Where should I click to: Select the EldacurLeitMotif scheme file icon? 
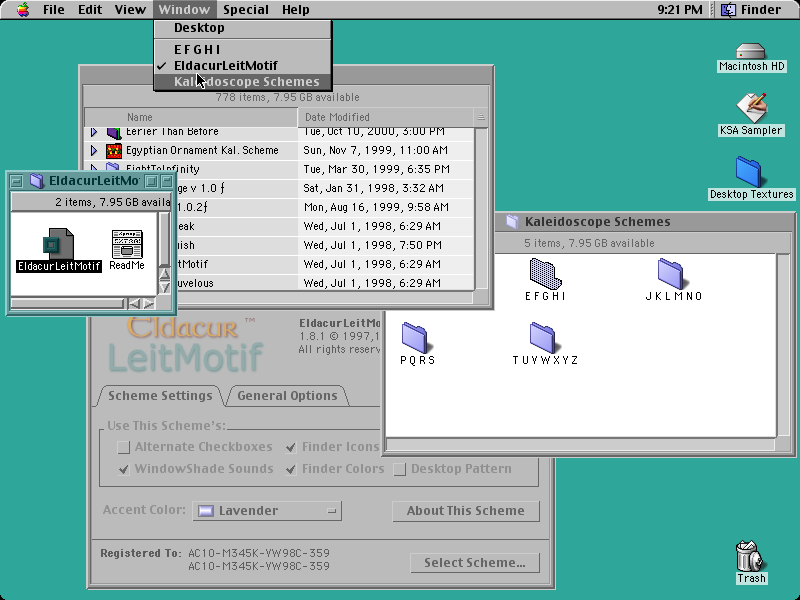coord(58,244)
